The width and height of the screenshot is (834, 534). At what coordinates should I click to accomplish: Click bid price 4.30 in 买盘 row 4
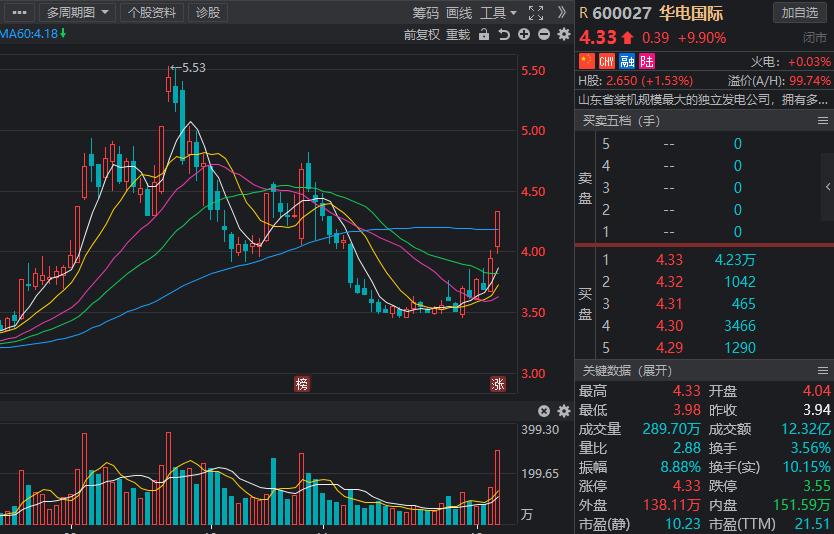669,326
